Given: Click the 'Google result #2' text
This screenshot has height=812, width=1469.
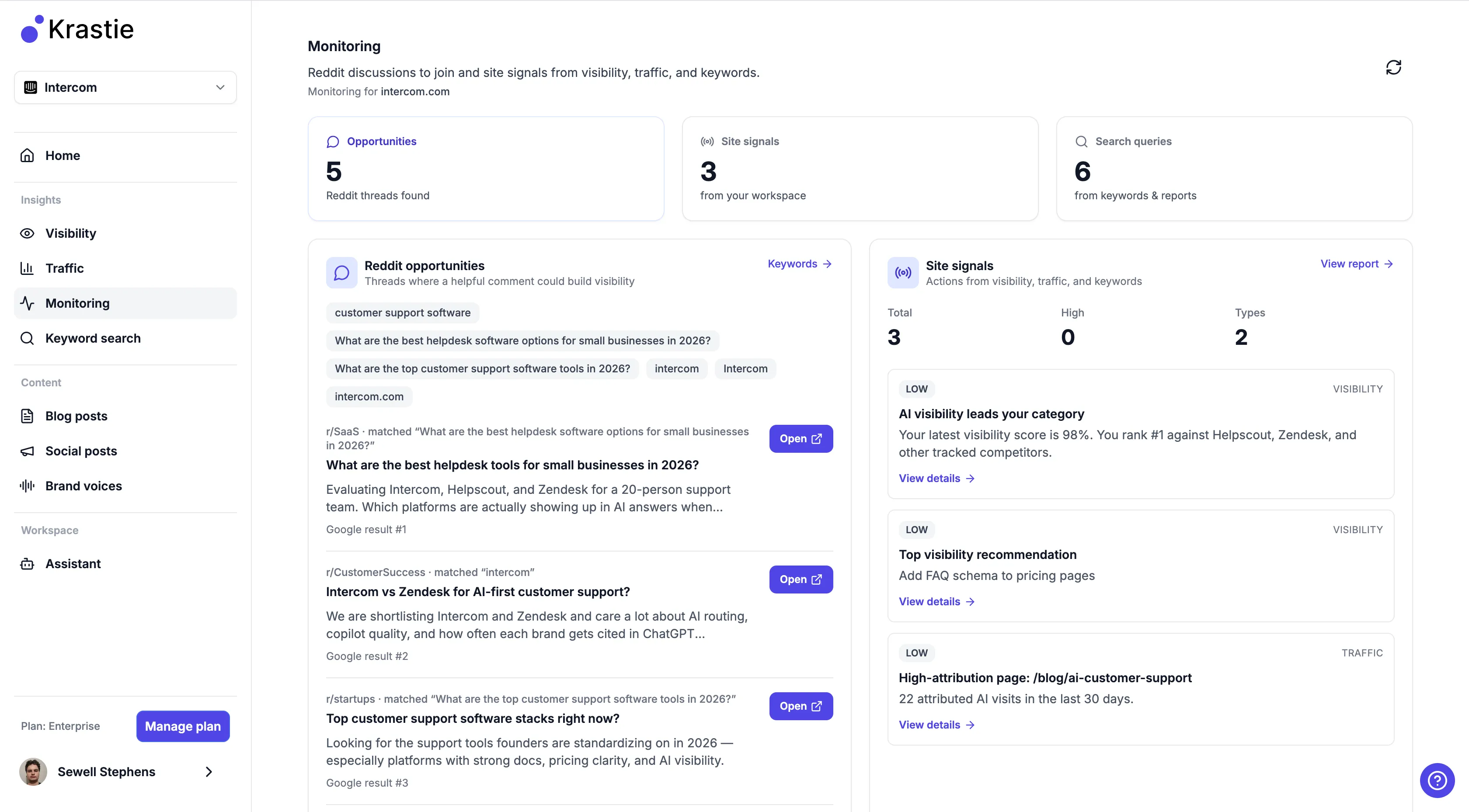Looking at the screenshot, I should 367,656.
